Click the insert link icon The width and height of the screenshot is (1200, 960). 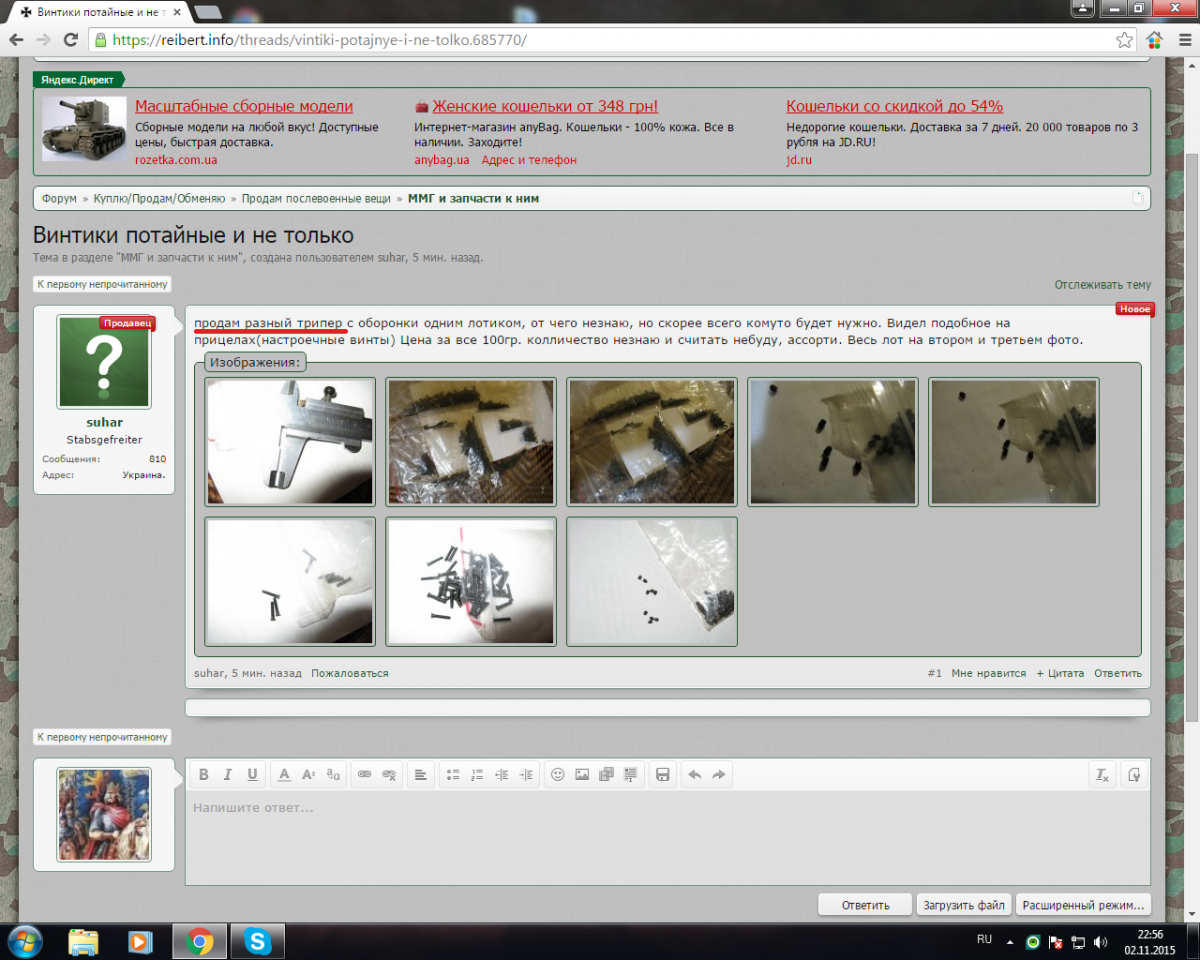(364, 774)
